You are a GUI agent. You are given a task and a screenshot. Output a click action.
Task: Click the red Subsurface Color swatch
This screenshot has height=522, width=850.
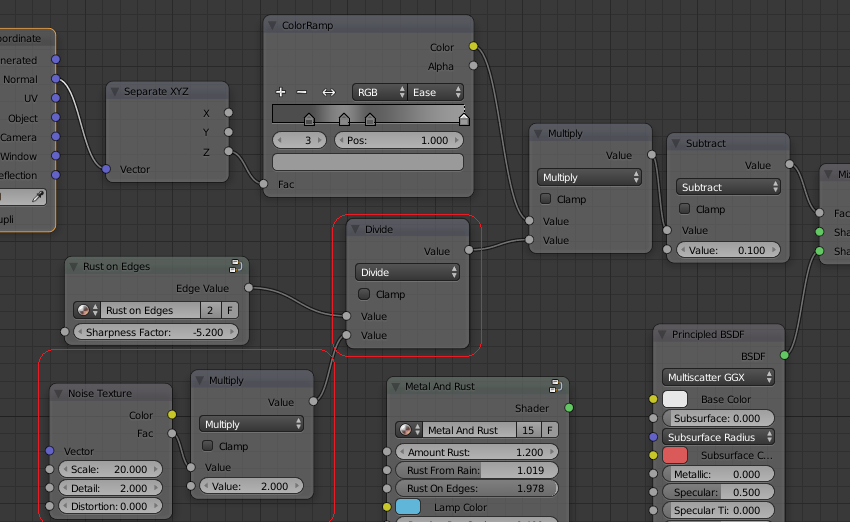pos(675,455)
